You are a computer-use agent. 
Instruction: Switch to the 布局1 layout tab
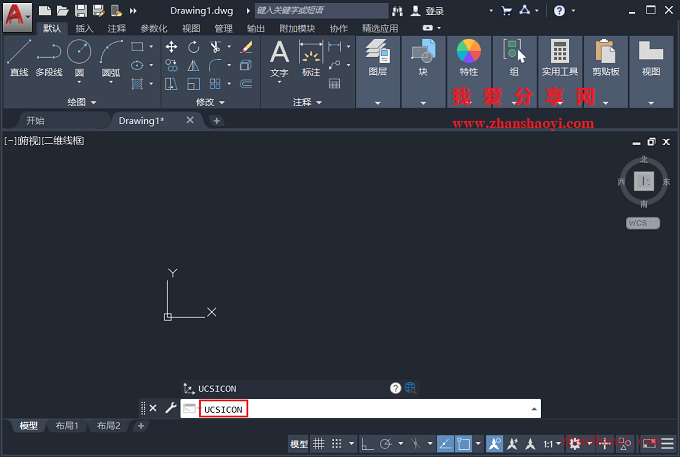[x=67, y=426]
